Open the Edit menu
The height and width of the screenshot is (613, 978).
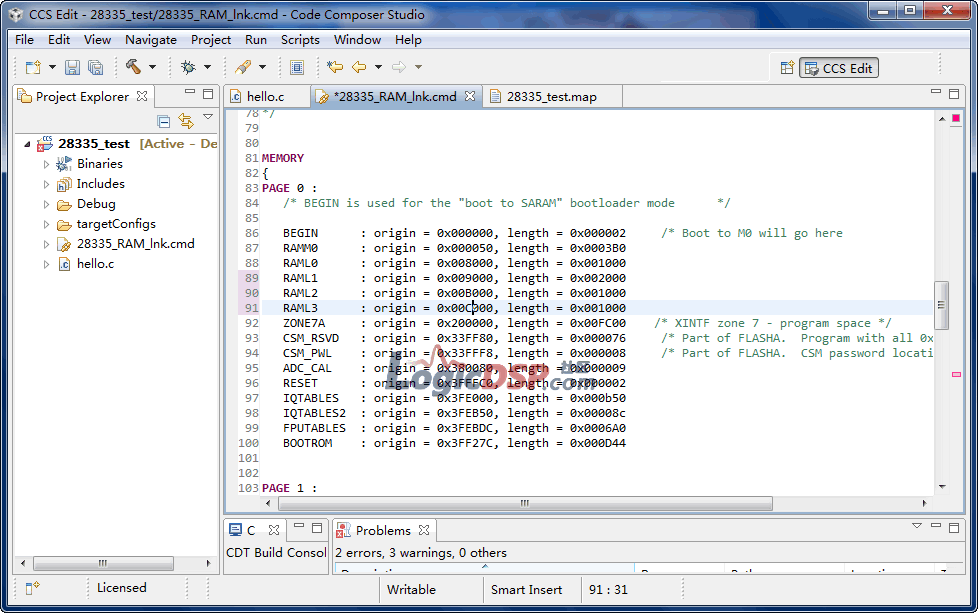(59, 39)
